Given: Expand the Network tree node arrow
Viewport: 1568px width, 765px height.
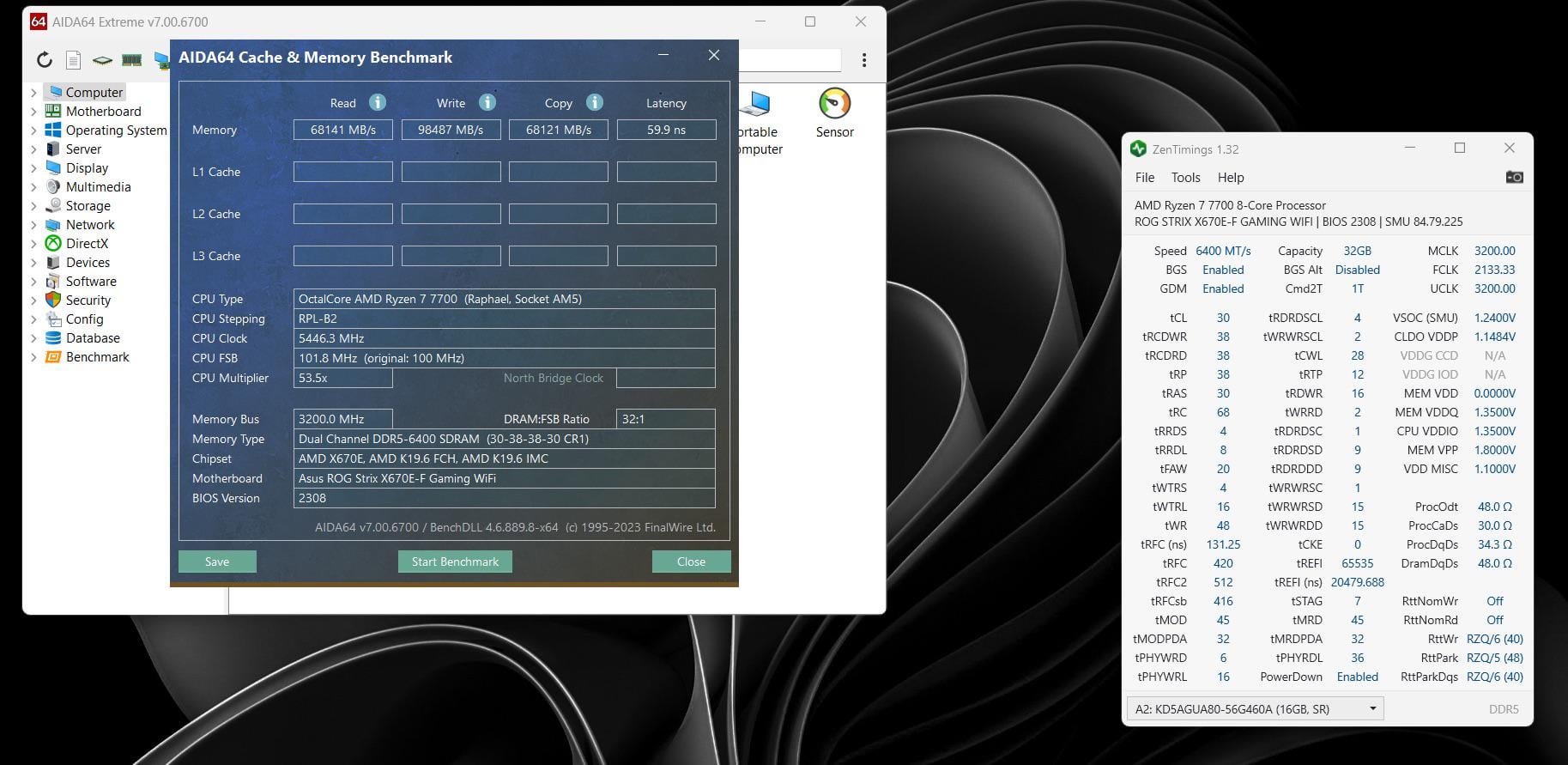Looking at the screenshot, I should pyautogui.click(x=33, y=224).
